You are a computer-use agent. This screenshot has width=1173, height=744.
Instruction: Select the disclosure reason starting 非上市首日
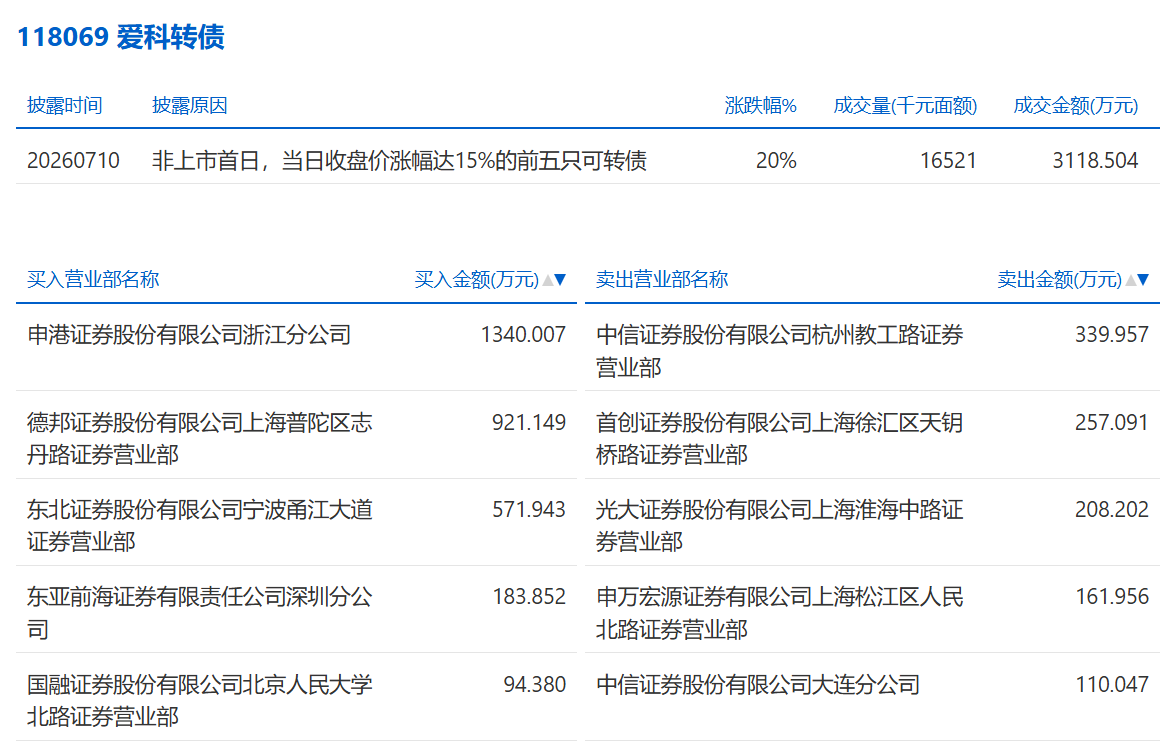pyautogui.click(x=399, y=161)
